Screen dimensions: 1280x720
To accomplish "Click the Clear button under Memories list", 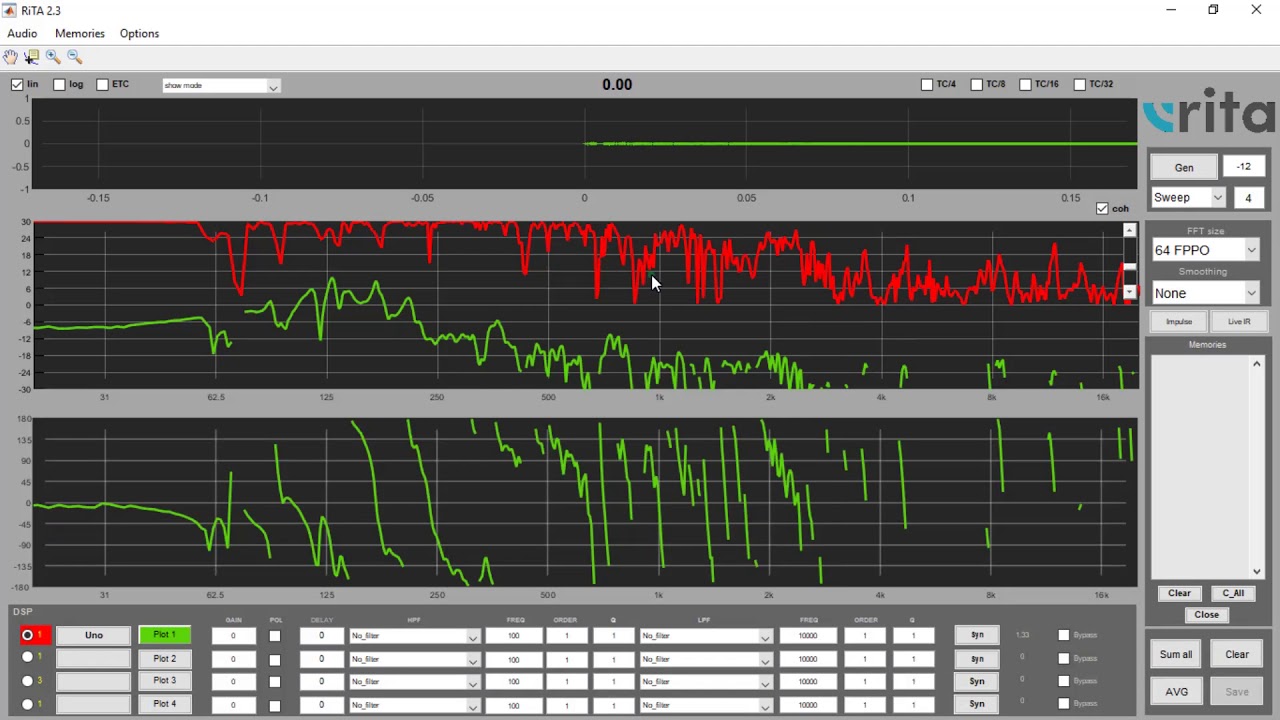I will tap(1180, 593).
